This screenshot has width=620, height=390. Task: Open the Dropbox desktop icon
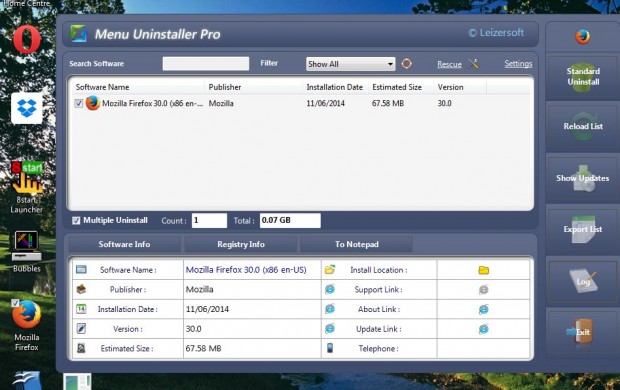coord(26,108)
